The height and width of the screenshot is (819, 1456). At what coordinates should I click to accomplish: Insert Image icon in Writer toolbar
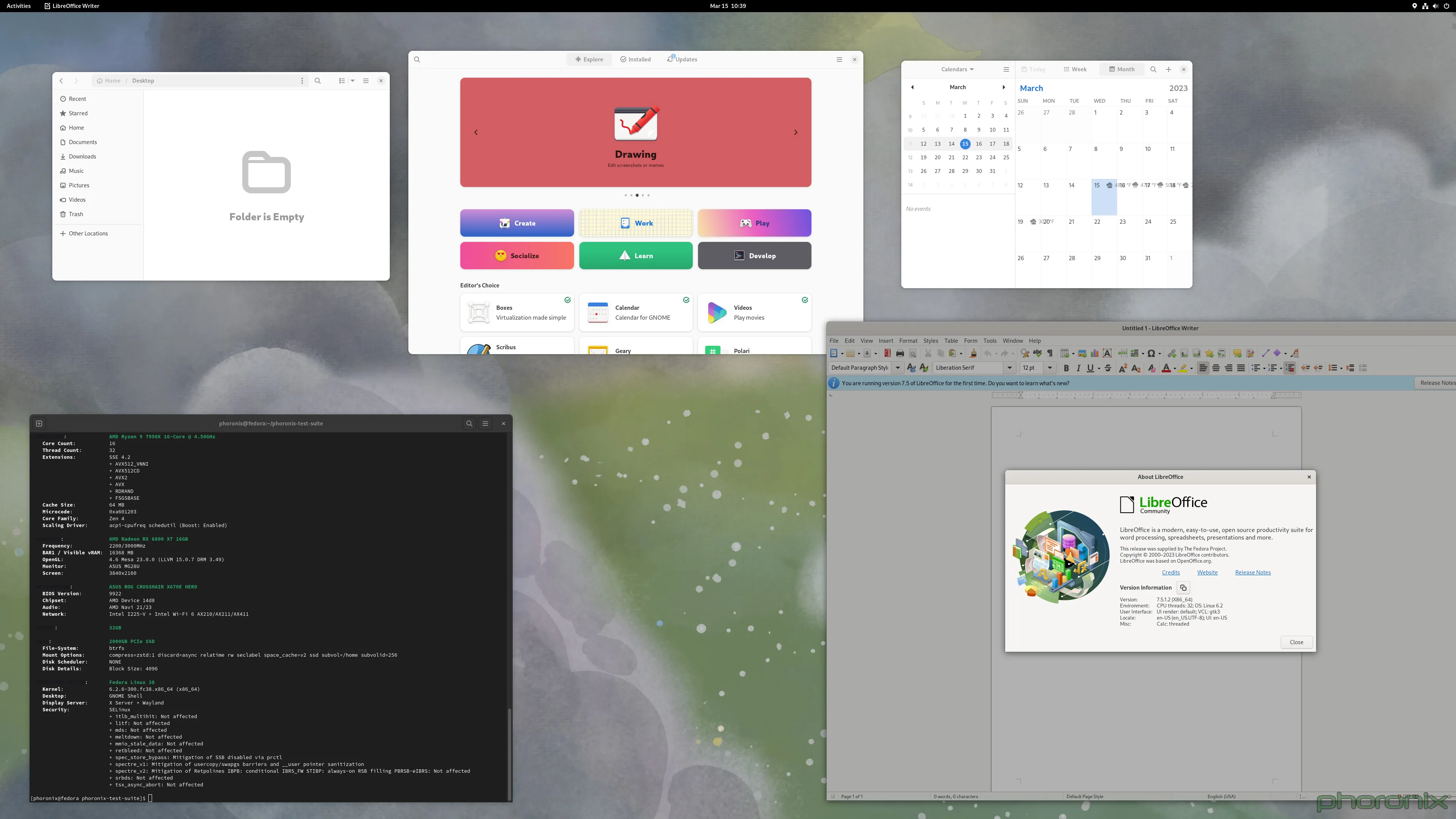click(1083, 353)
